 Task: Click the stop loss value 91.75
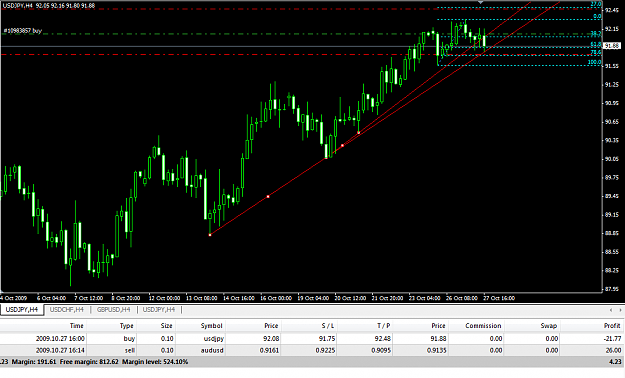(327, 339)
